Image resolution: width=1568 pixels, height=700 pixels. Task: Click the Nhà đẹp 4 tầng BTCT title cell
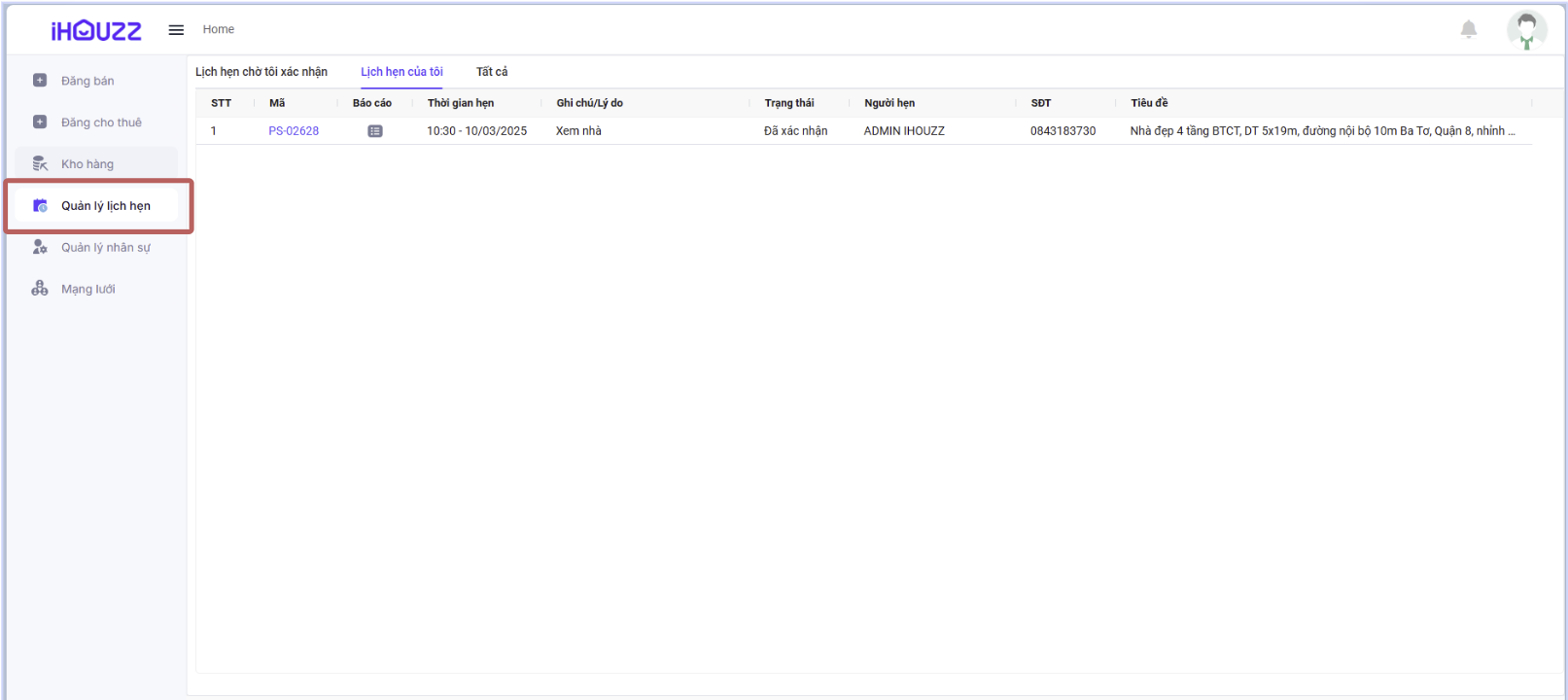pos(1323,131)
